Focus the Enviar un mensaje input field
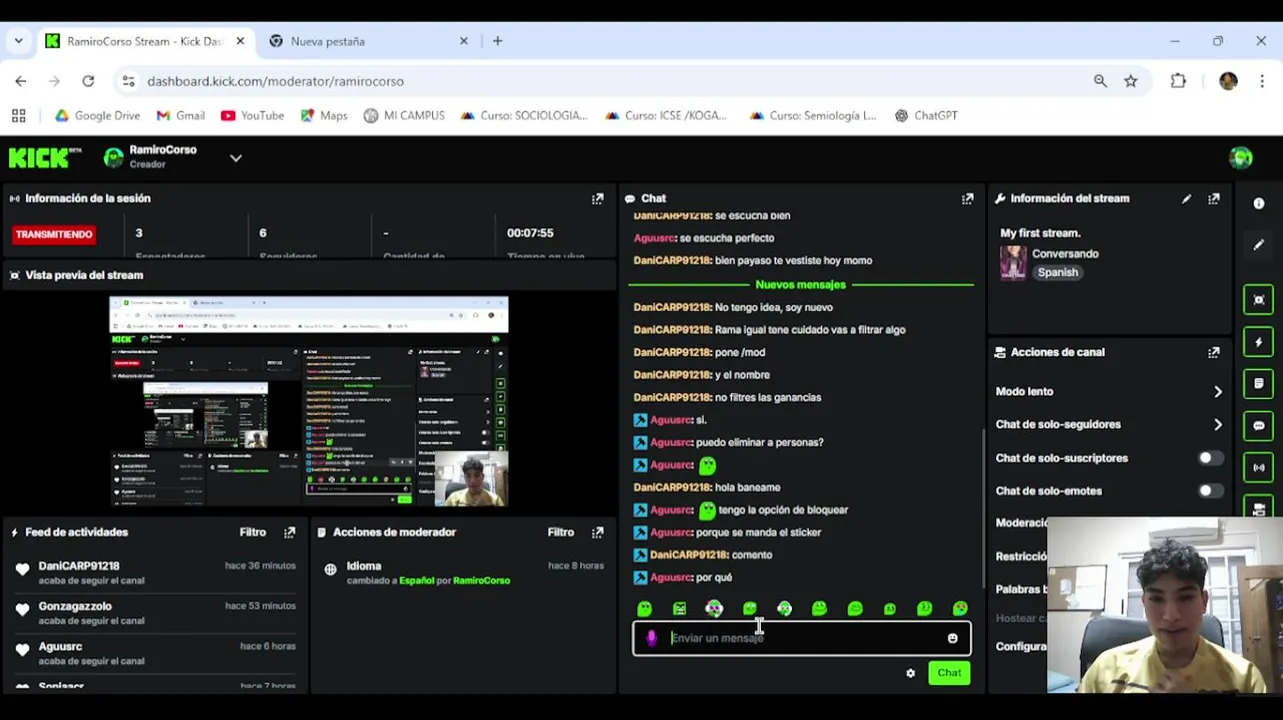The width and height of the screenshot is (1283, 720). 801,638
